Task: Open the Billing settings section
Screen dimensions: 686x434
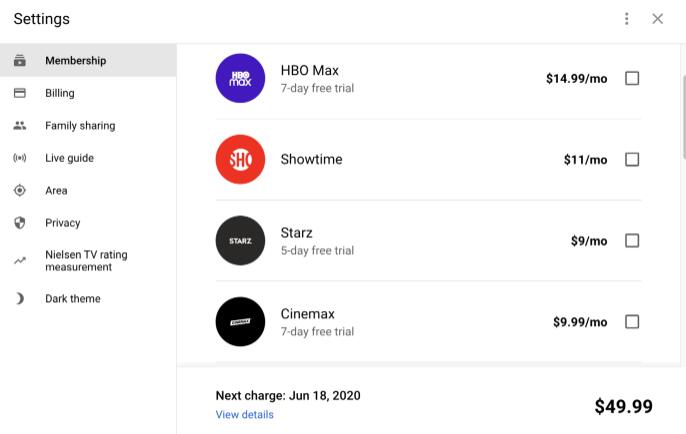Action: pos(88,93)
